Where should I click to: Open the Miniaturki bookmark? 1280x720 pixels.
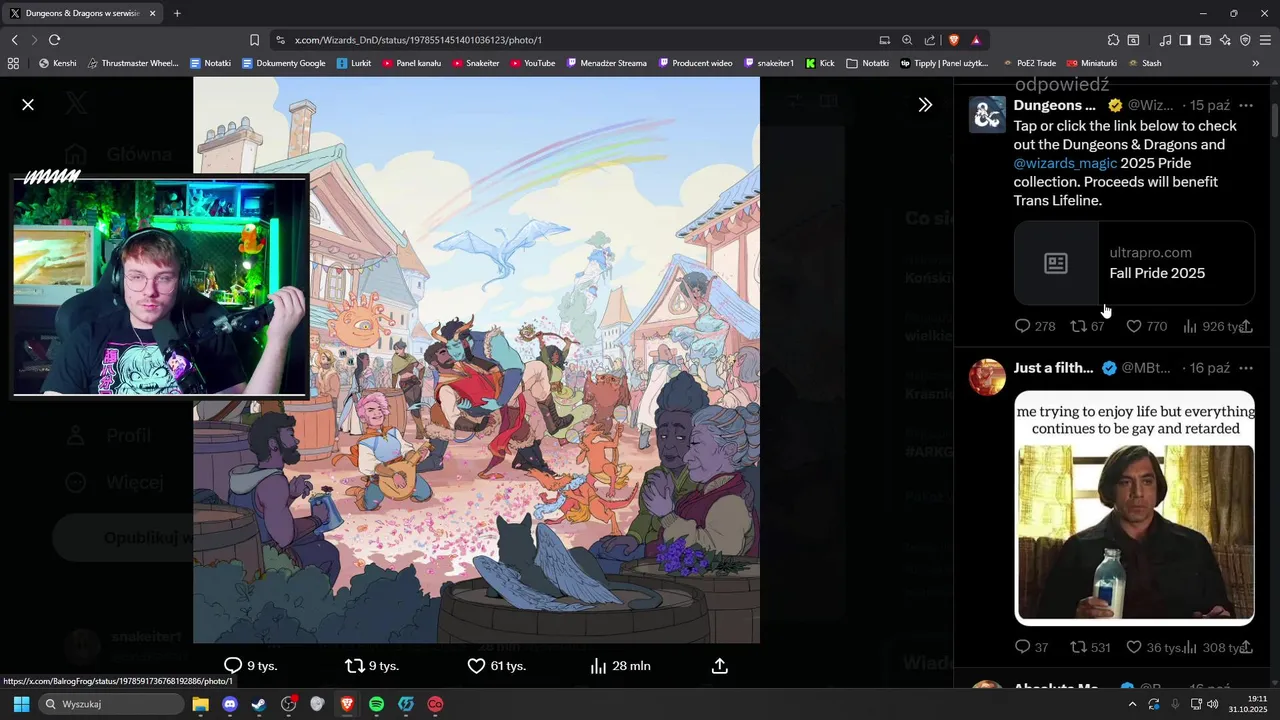click(x=1092, y=63)
